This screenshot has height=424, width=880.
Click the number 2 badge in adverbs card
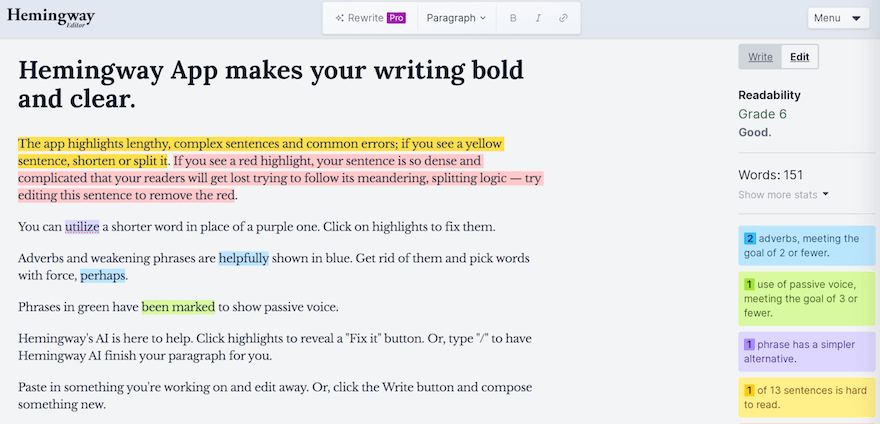[750, 239]
